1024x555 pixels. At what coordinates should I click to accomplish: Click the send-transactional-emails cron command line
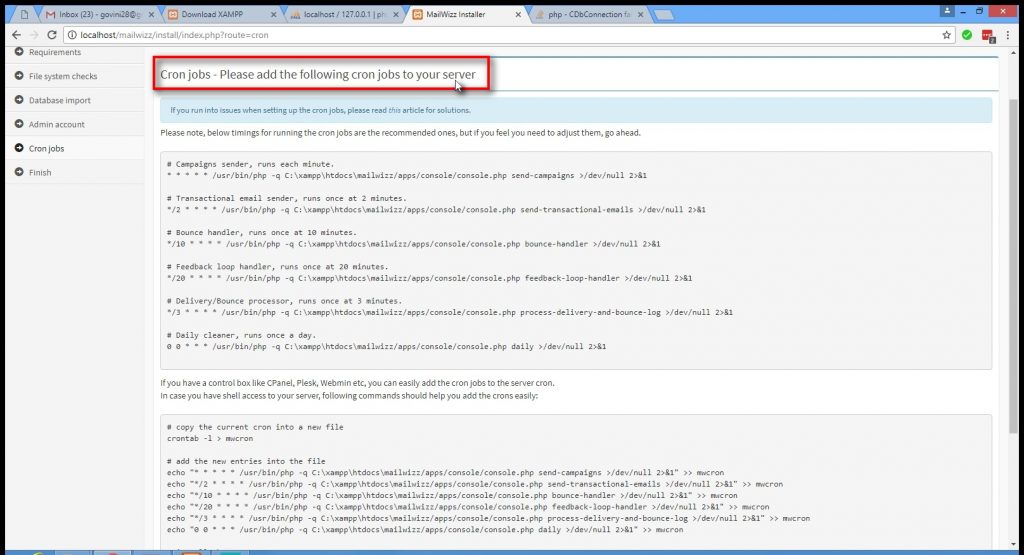(436, 210)
